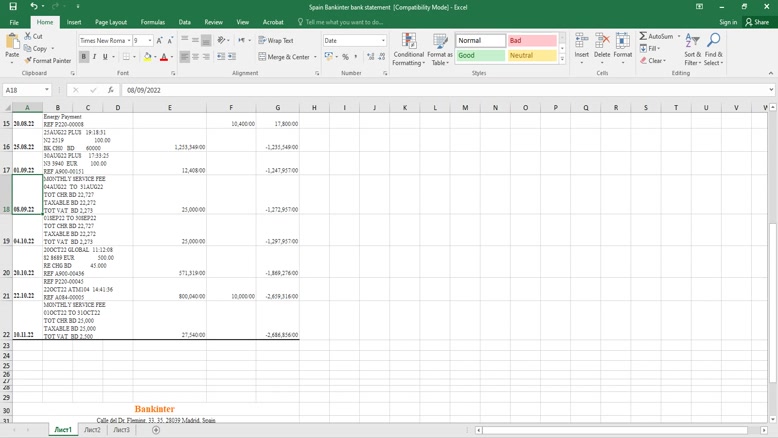Expand the font name dropdown
Viewport: 778px width, 438px height.
pyautogui.click(x=129, y=41)
